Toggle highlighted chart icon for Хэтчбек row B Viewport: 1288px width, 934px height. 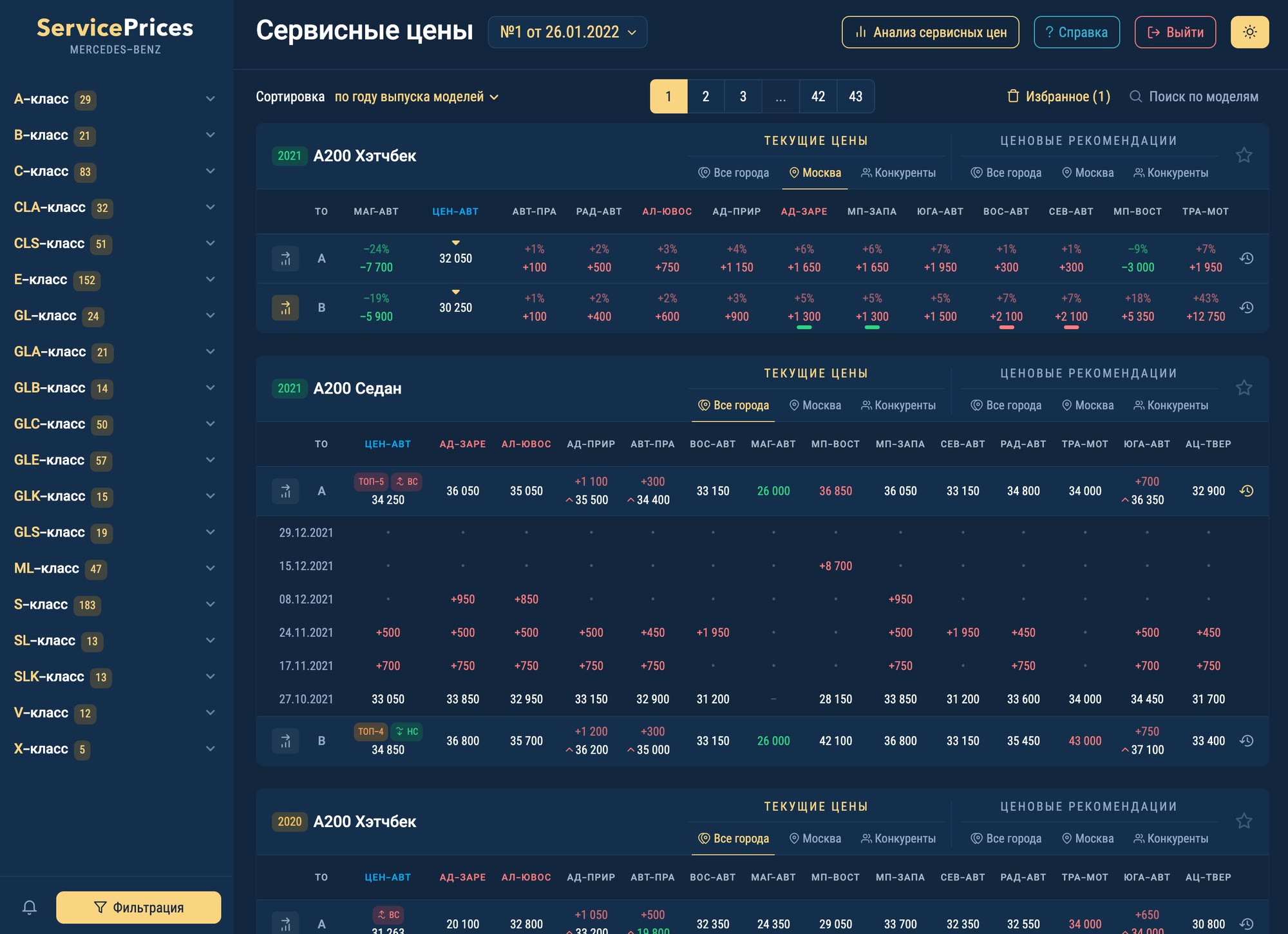coord(285,308)
